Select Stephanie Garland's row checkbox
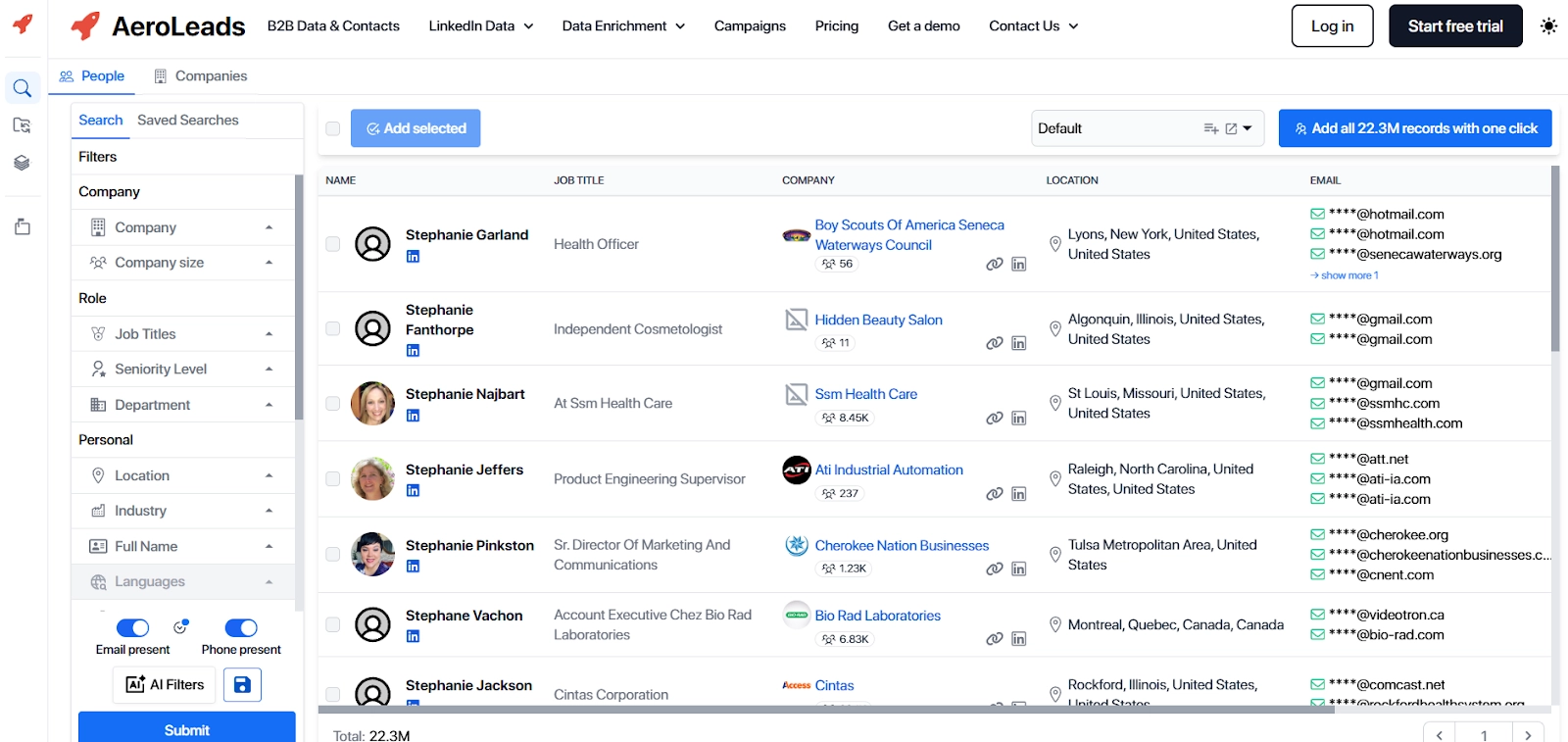The image size is (1568, 742). 333,244
